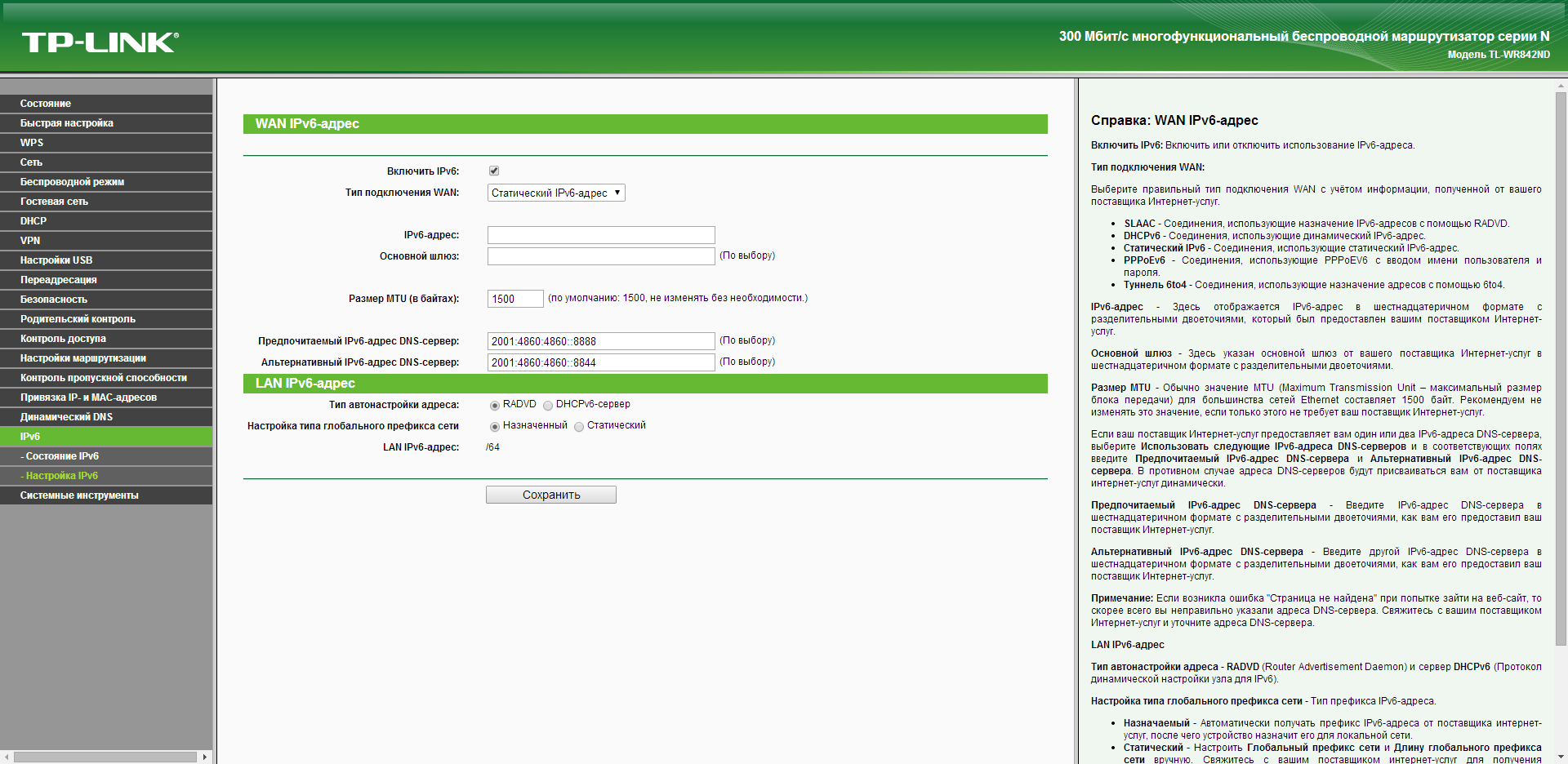The image size is (1568, 764).
Task: Toggle the Включить IPv6 checkbox
Action: pos(494,171)
